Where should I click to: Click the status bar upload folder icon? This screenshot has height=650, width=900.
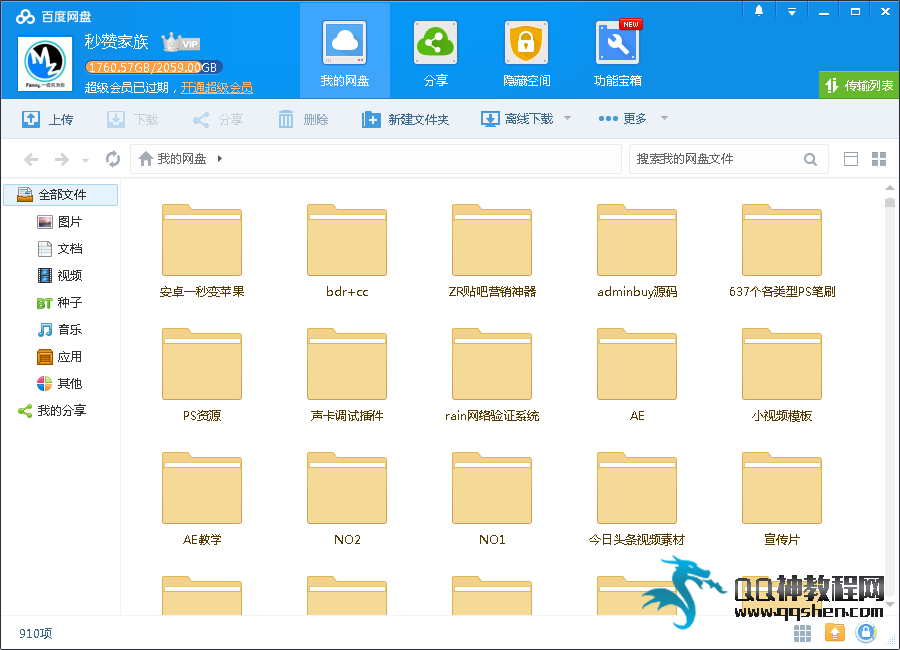[x=835, y=633]
